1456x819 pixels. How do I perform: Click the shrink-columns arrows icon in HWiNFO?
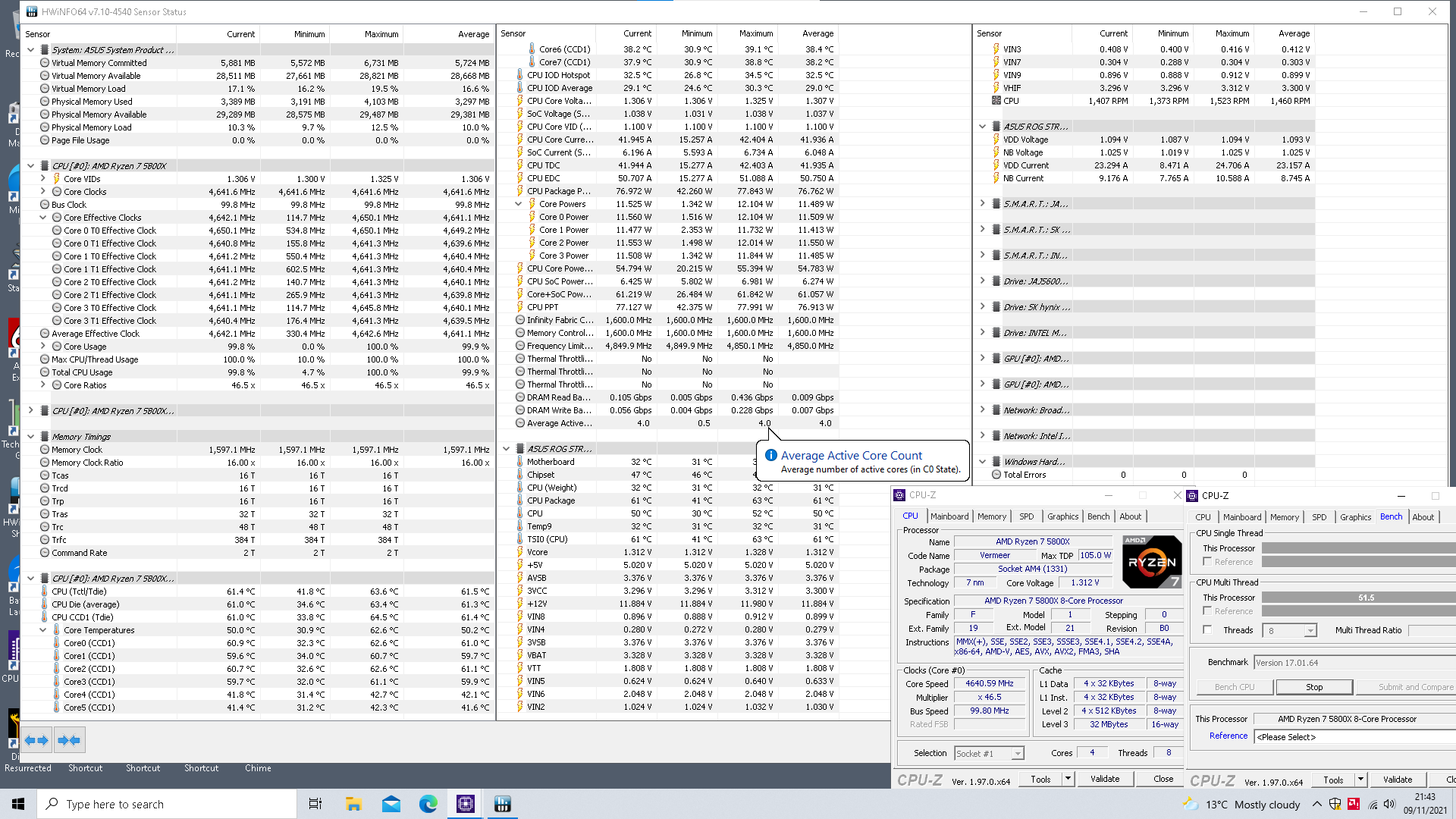(x=69, y=740)
